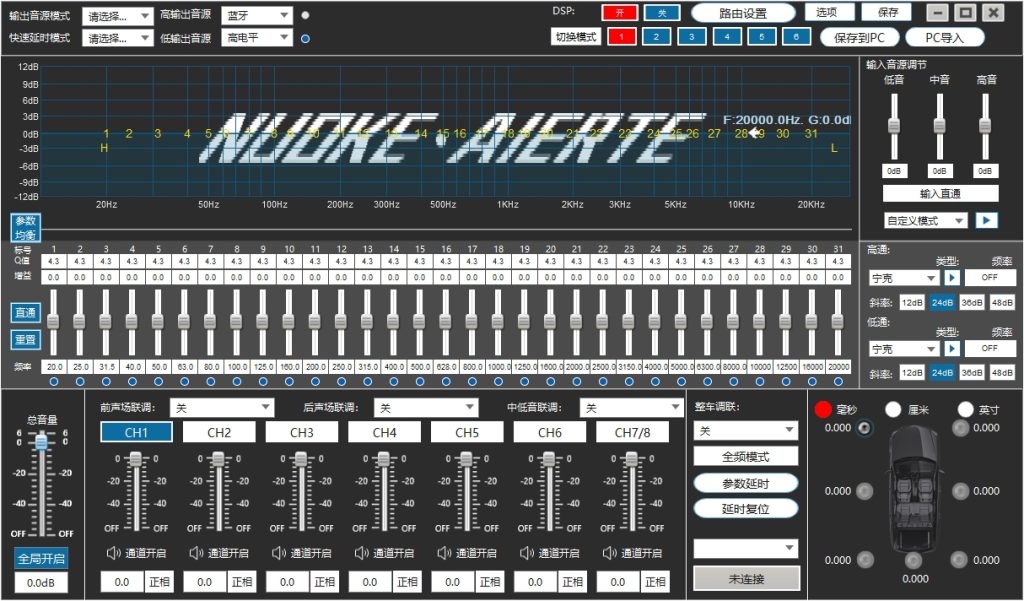1024x601 pixels.
Task: Click the arrow button beside 高通 type dropdown
Action: pos(952,278)
